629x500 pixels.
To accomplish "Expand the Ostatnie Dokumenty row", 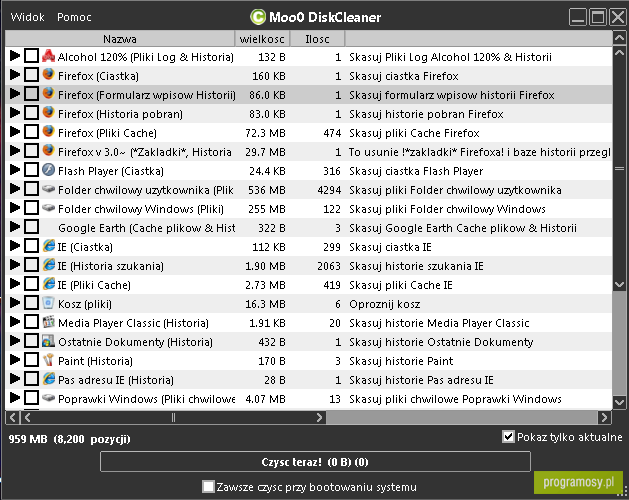I will click(x=15, y=341).
